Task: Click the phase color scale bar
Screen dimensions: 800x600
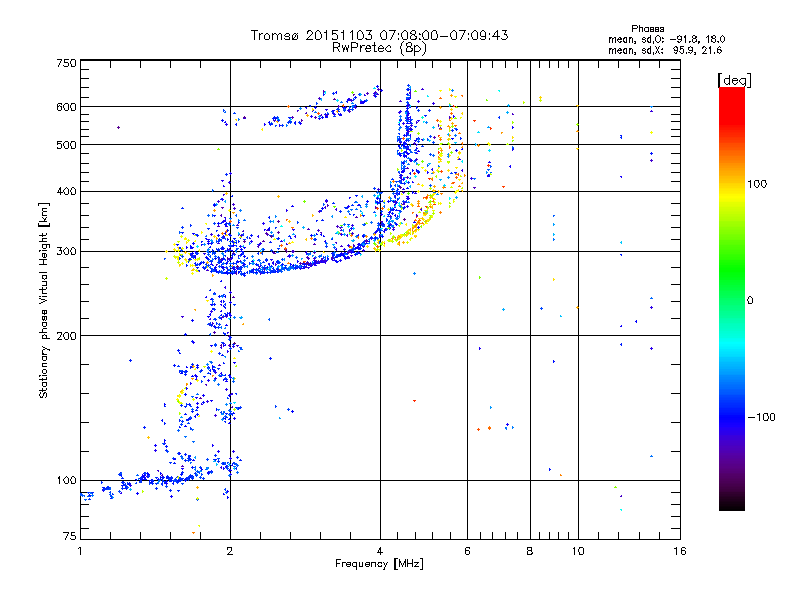Action: tap(732, 299)
